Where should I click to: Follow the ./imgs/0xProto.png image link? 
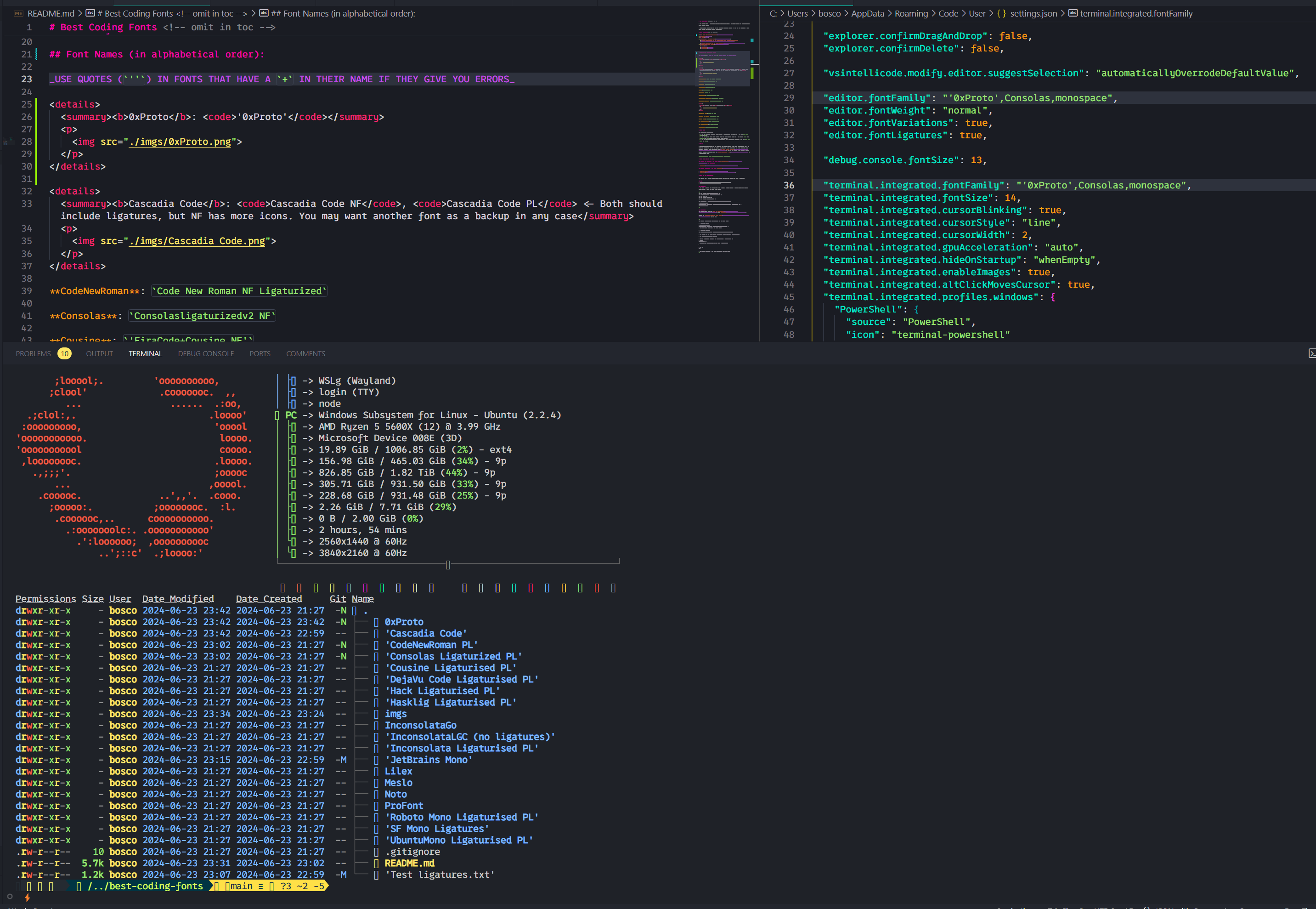[180, 142]
